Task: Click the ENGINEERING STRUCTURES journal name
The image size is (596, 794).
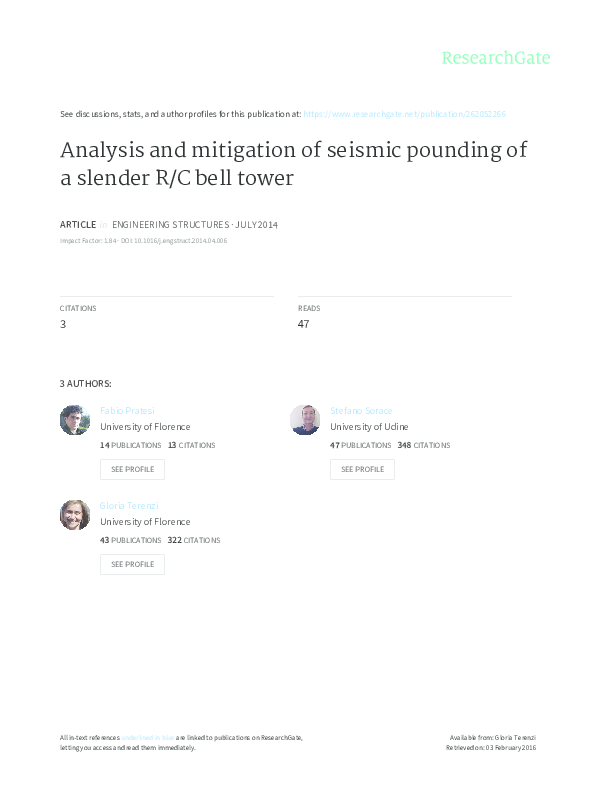Action: tap(171, 225)
